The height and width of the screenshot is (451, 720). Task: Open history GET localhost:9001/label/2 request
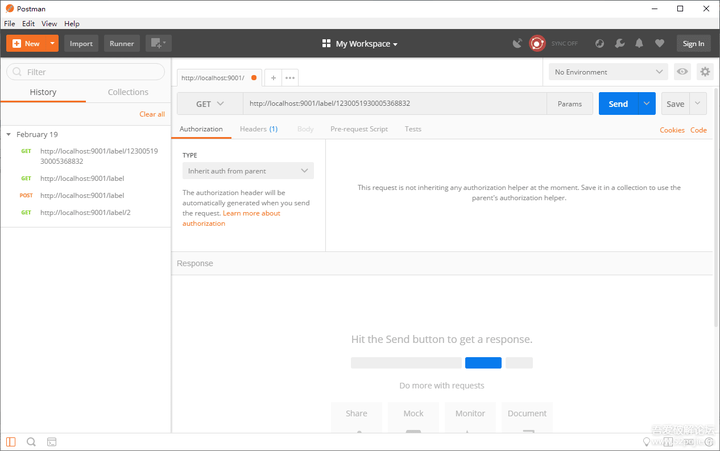pyautogui.click(x=86, y=212)
